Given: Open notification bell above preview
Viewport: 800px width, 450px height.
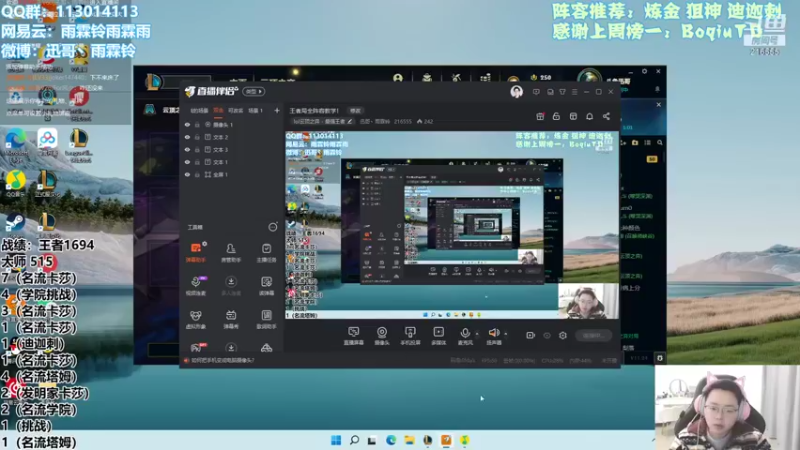Looking at the screenshot, I should point(589,116).
